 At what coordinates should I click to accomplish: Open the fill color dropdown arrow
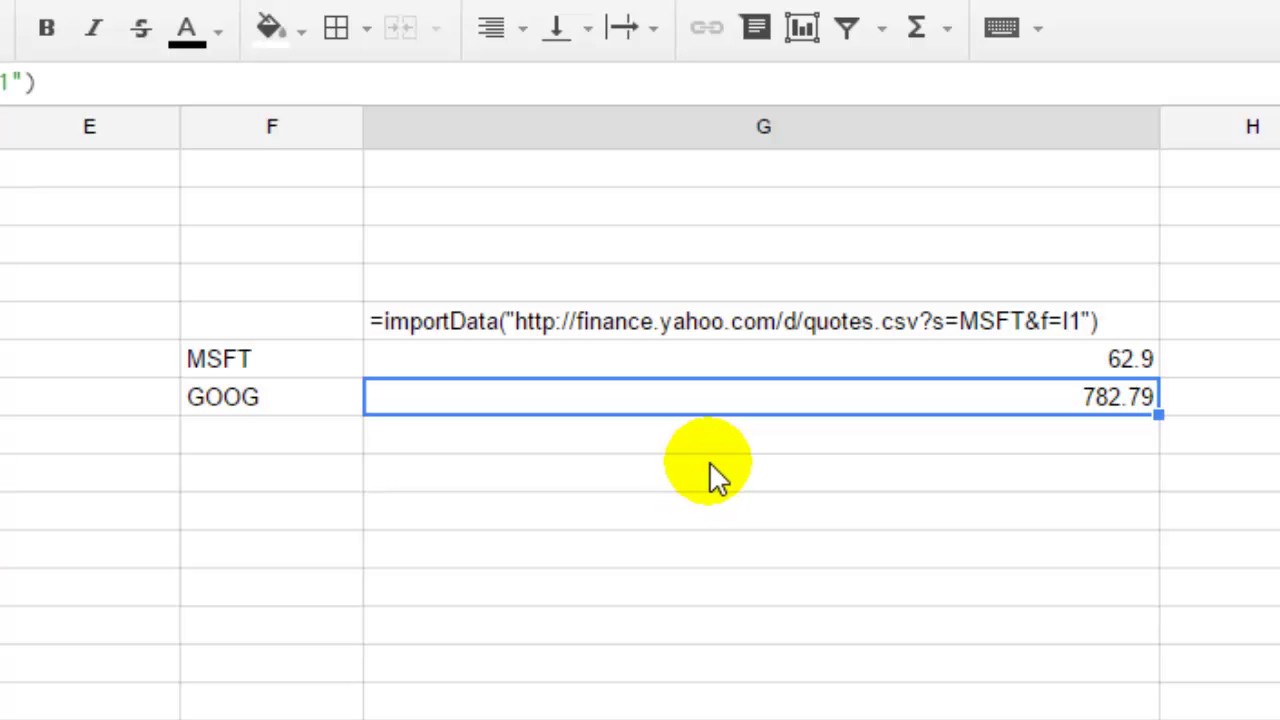click(x=301, y=30)
